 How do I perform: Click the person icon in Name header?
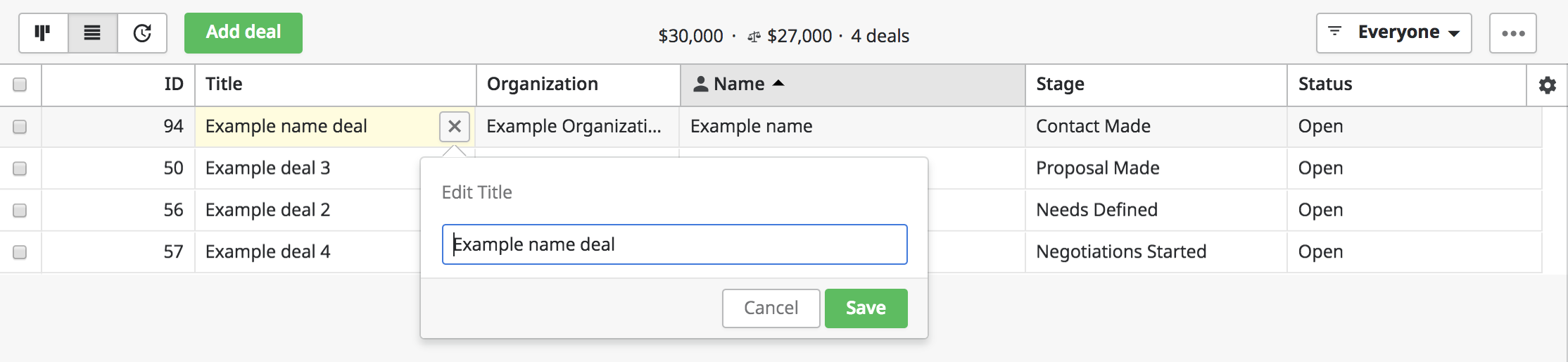(x=700, y=85)
